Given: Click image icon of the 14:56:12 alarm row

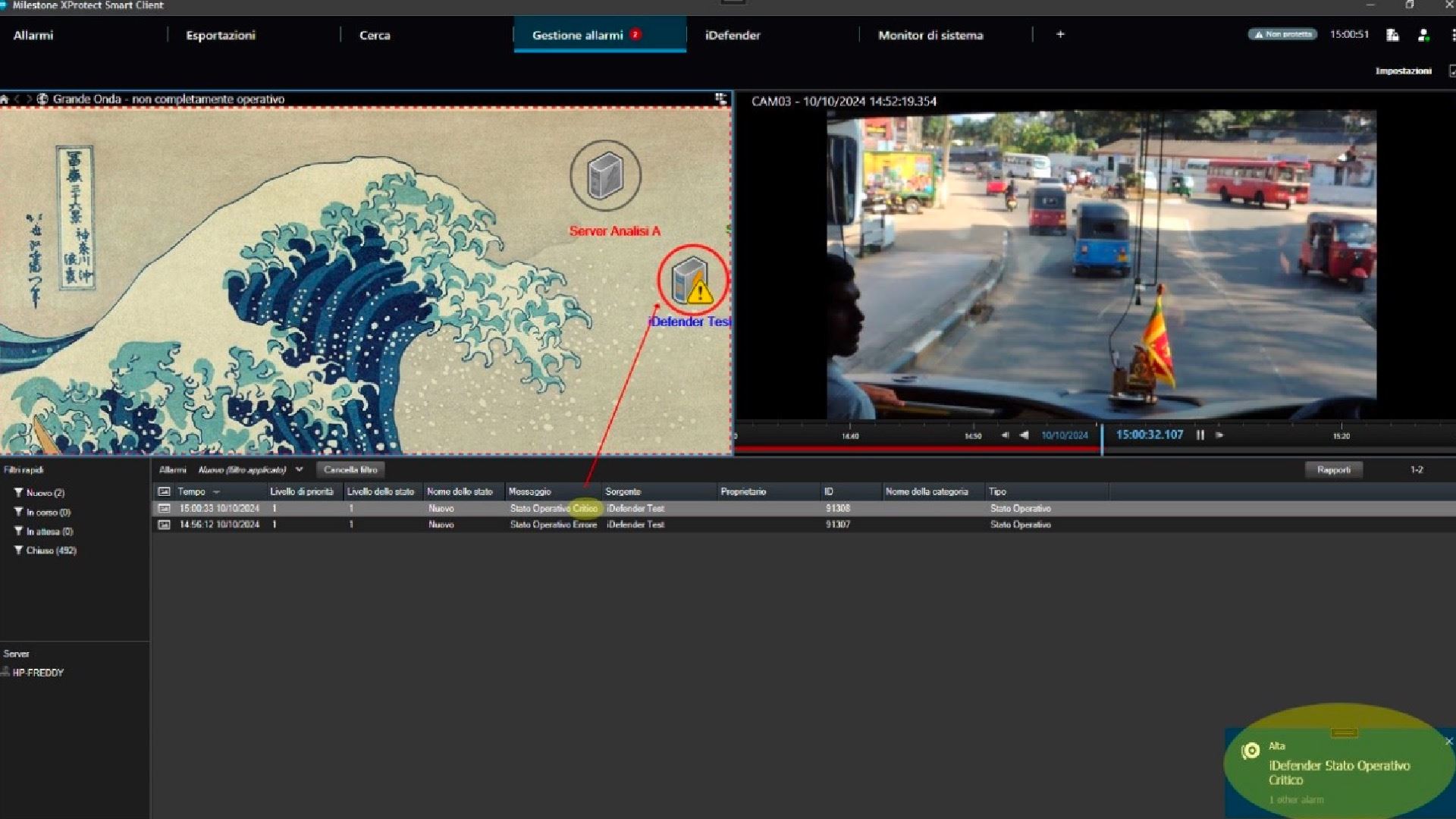Looking at the screenshot, I should pyautogui.click(x=164, y=525).
